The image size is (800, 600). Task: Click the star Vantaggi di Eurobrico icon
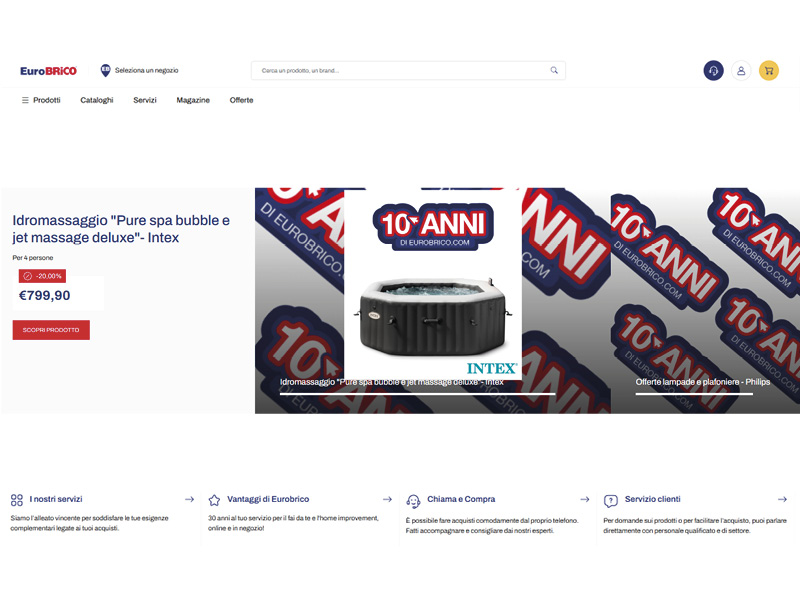tap(214, 500)
